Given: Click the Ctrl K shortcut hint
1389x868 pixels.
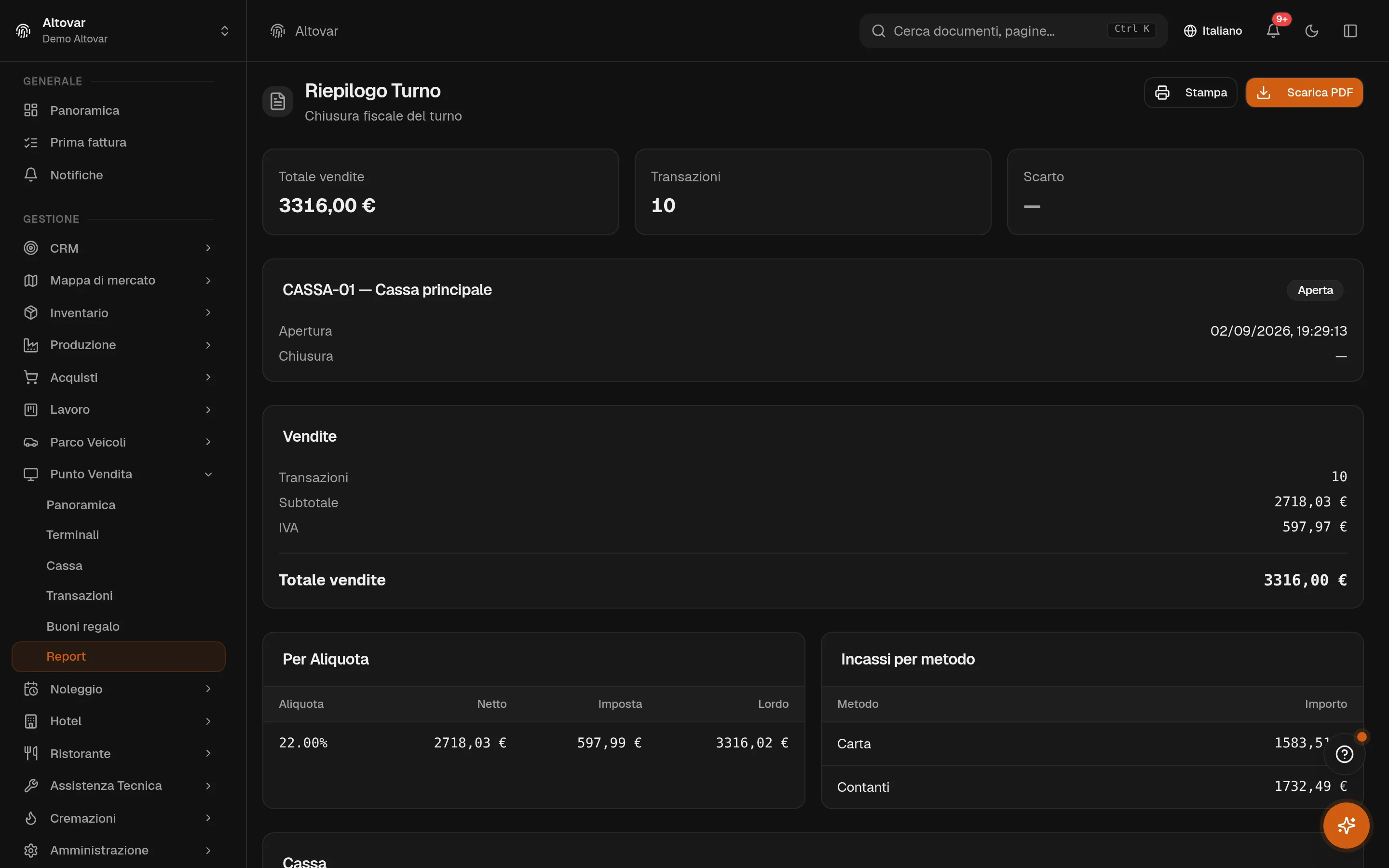Looking at the screenshot, I should [1131, 29].
